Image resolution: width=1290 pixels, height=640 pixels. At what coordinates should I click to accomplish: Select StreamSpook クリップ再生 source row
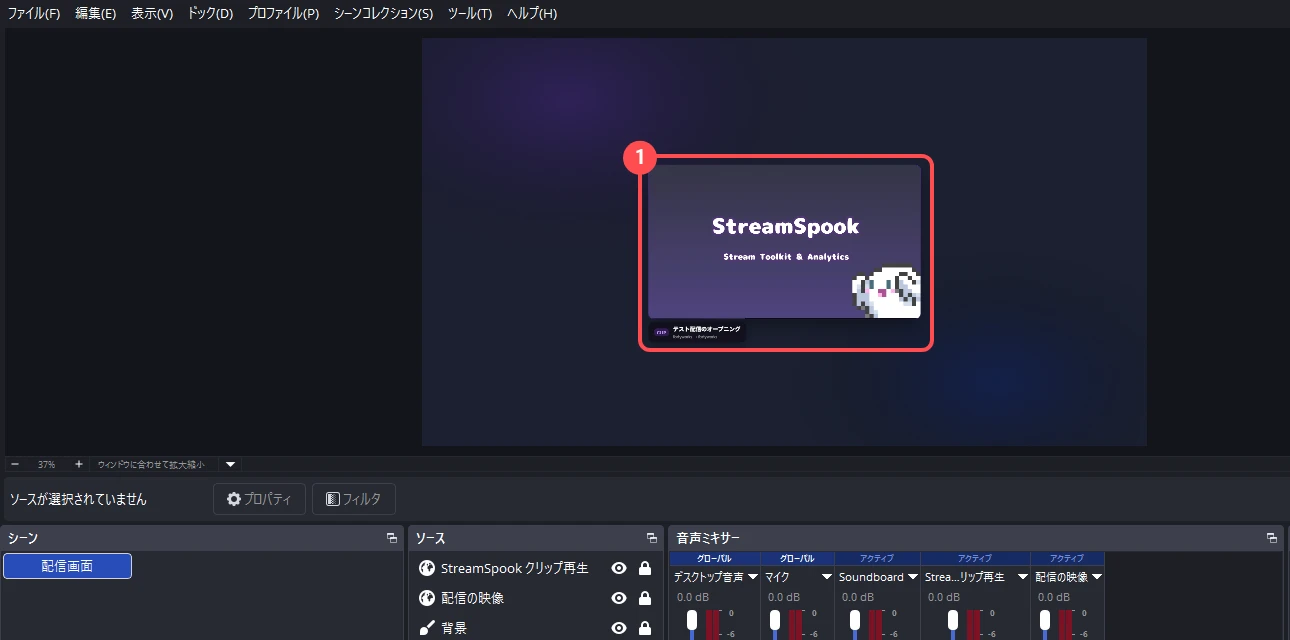click(x=535, y=568)
